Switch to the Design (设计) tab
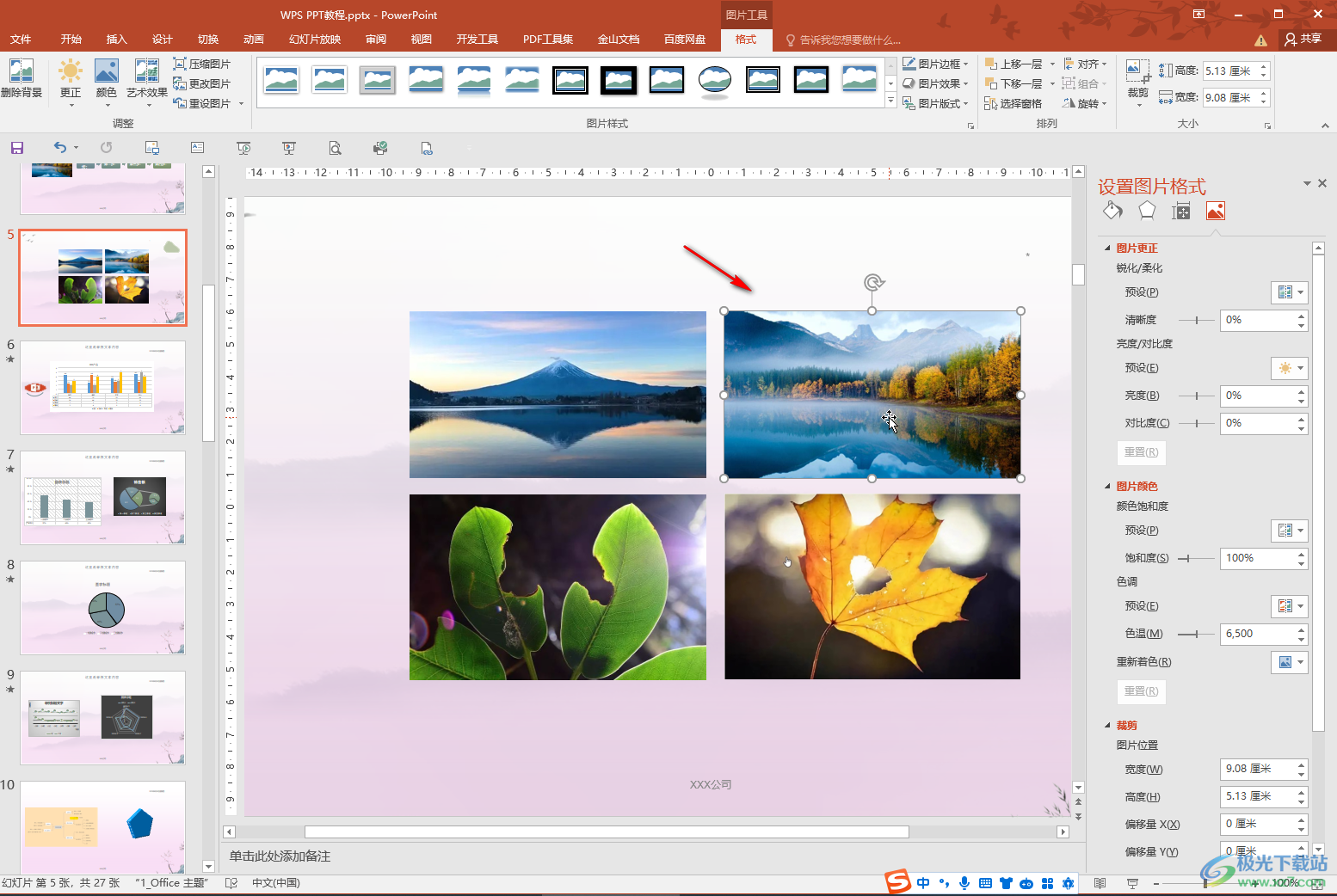This screenshot has width=1337, height=896. click(163, 40)
